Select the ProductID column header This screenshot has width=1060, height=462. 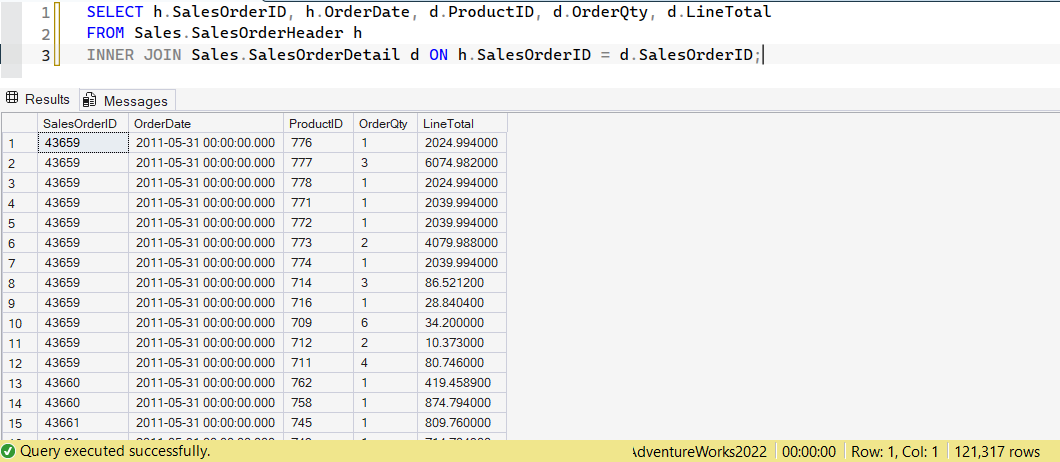[318, 124]
